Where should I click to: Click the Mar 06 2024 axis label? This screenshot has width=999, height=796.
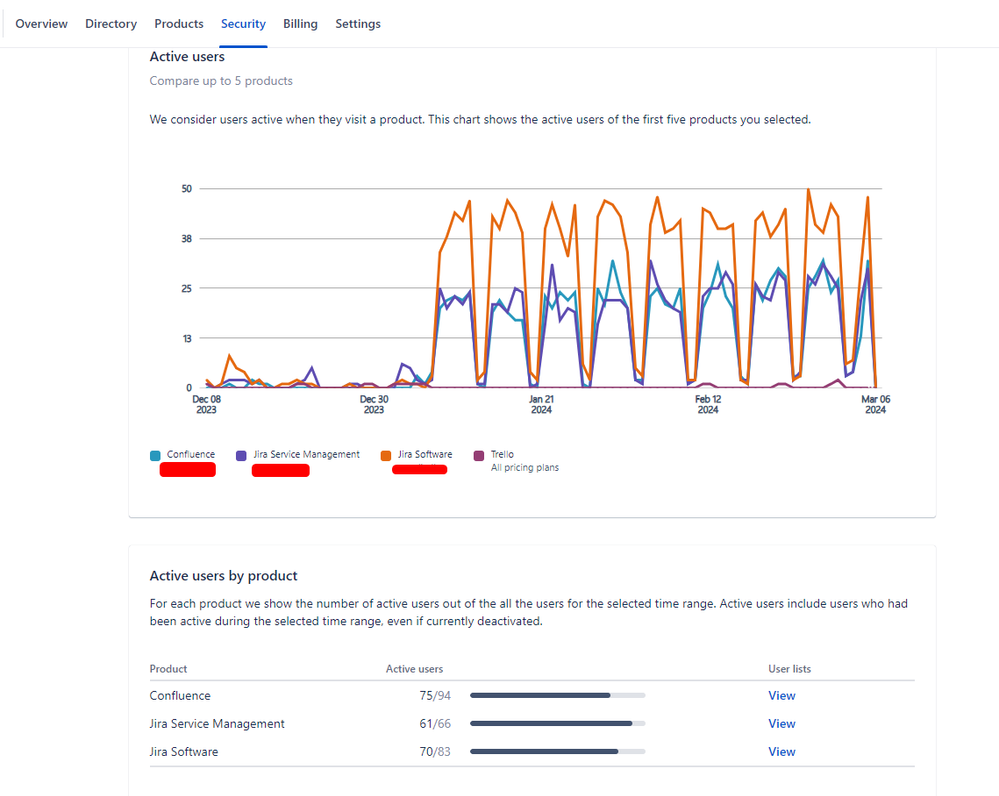point(874,403)
